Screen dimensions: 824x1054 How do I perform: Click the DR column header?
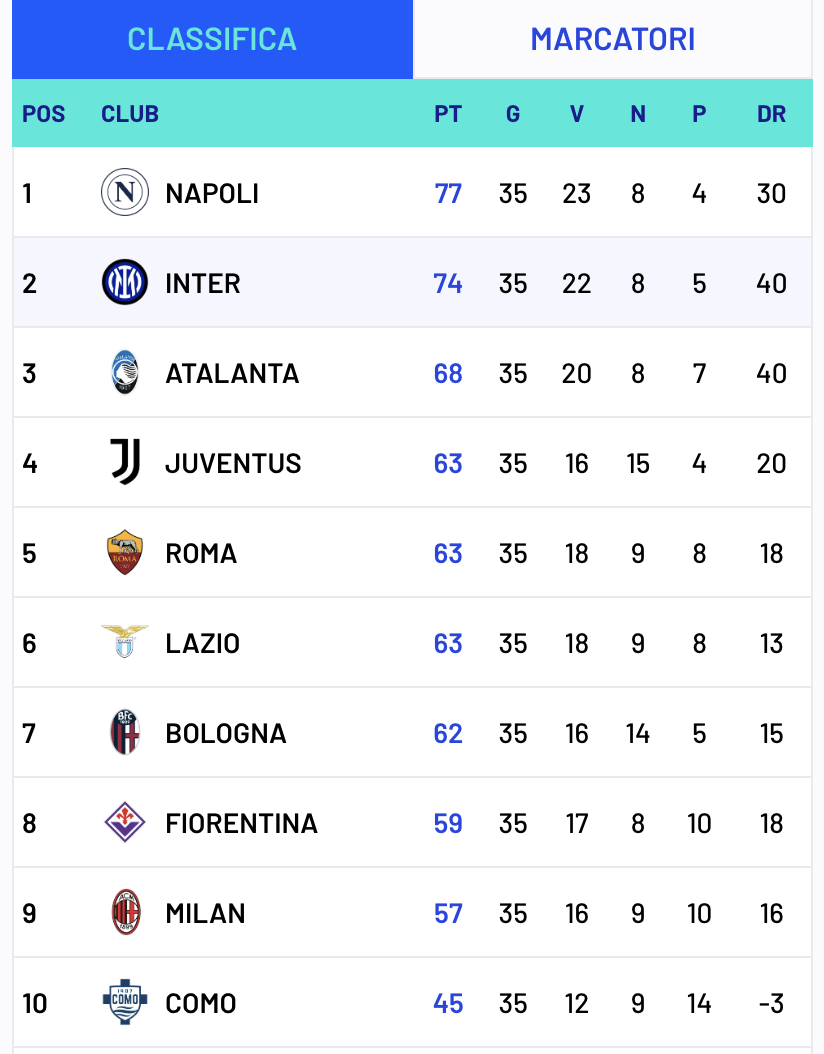tap(771, 114)
